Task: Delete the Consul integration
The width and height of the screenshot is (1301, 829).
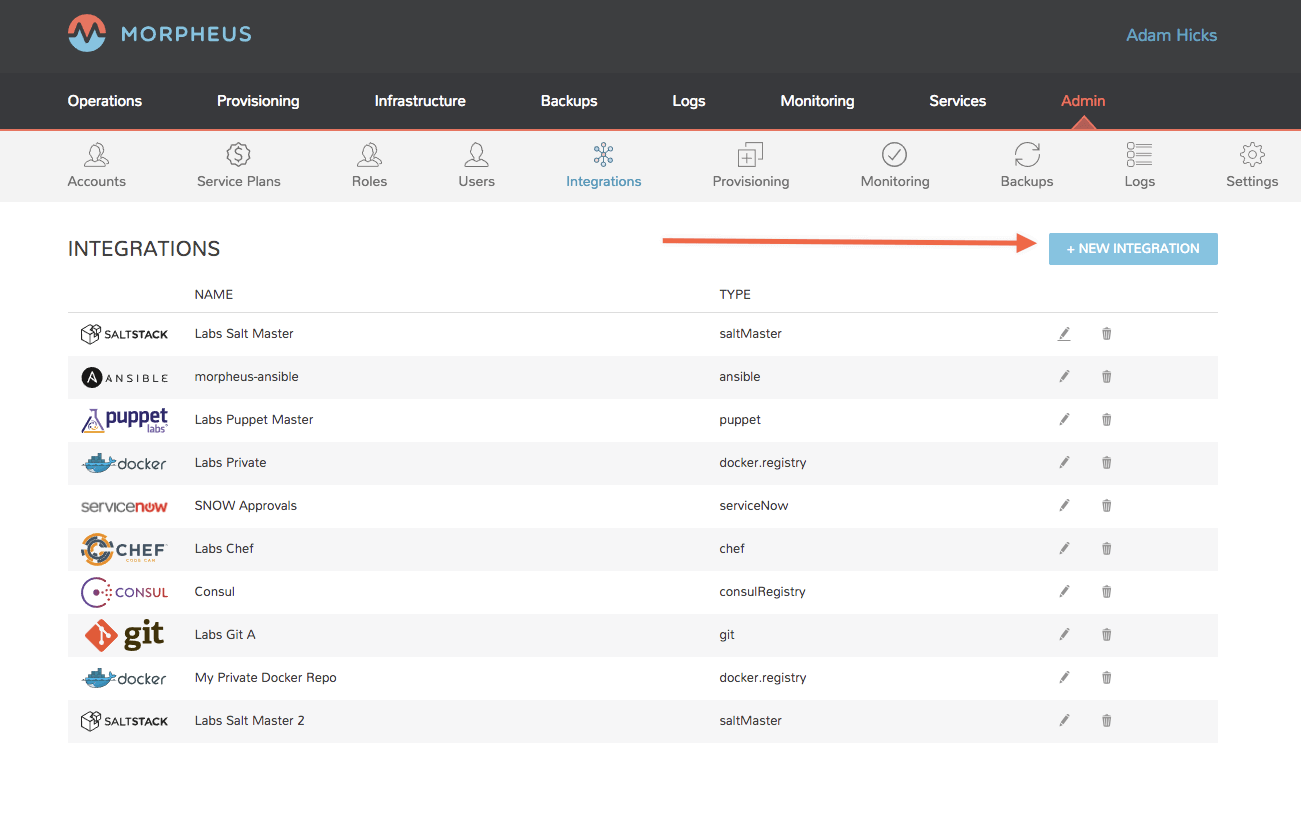Action: pos(1106,592)
